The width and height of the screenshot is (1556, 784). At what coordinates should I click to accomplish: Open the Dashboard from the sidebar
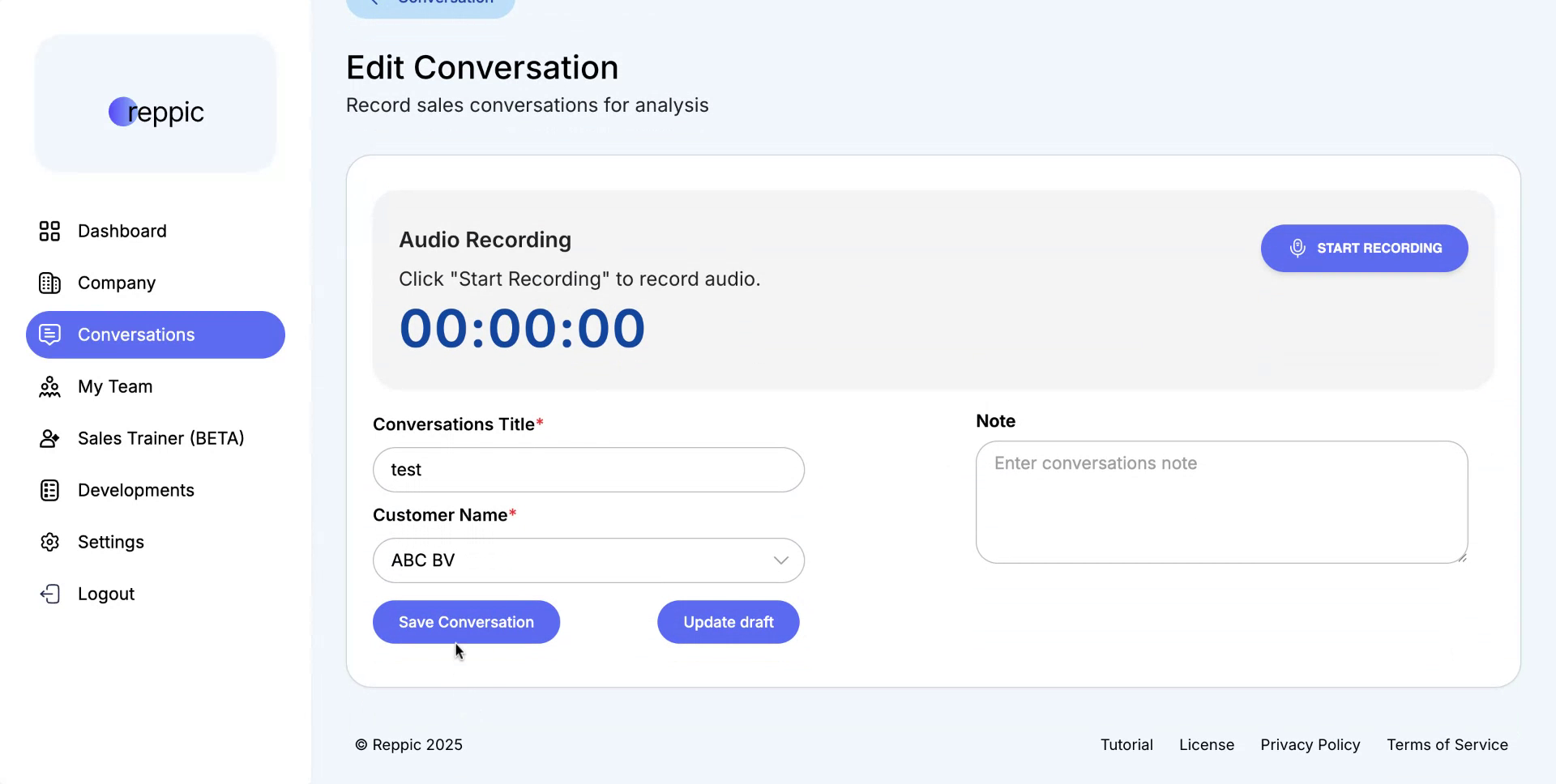click(x=49, y=231)
